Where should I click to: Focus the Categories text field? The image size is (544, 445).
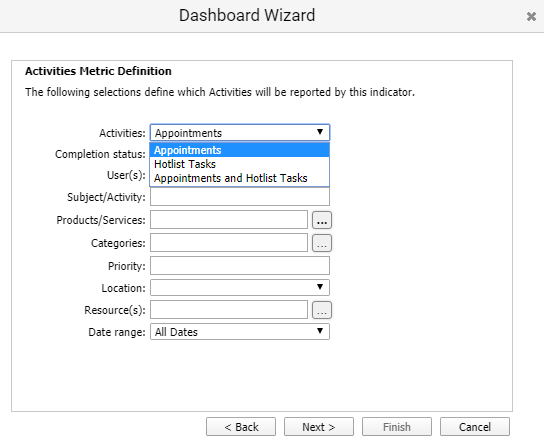click(229, 243)
